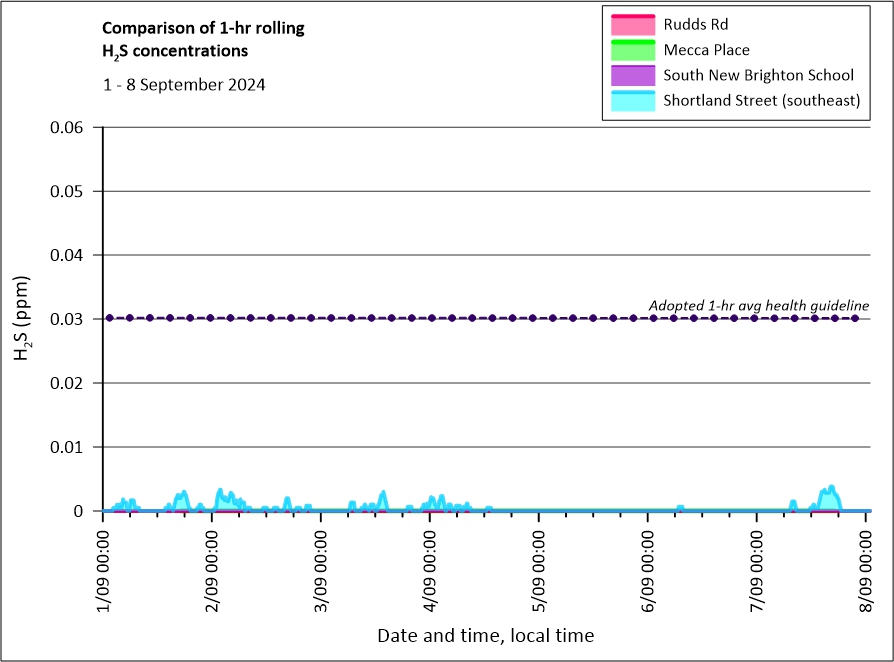Select the South New Brighton School label
The height and width of the screenshot is (662, 894).
pos(758,75)
